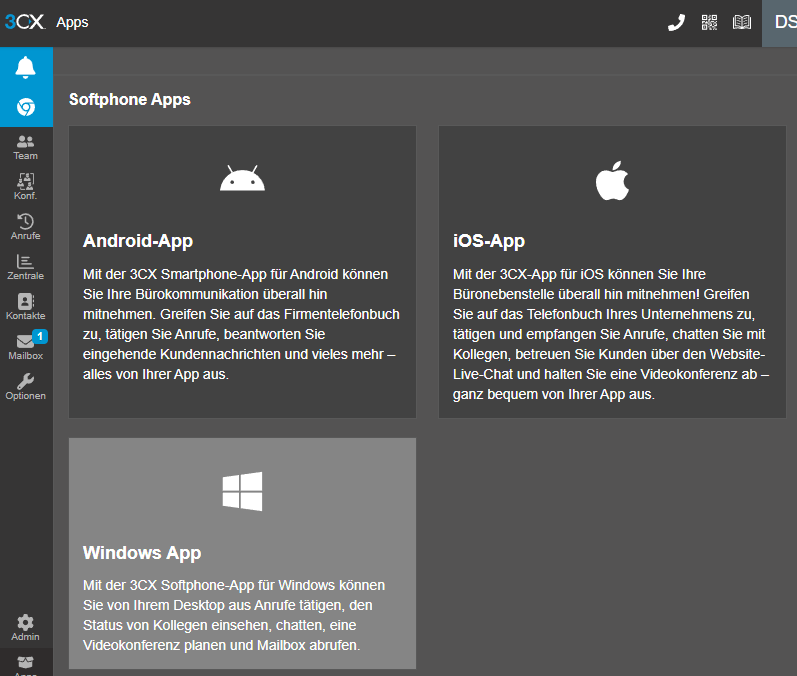797x676 pixels.
Task: Open Optionen settings wrench
Action: [x=25, y=386]
